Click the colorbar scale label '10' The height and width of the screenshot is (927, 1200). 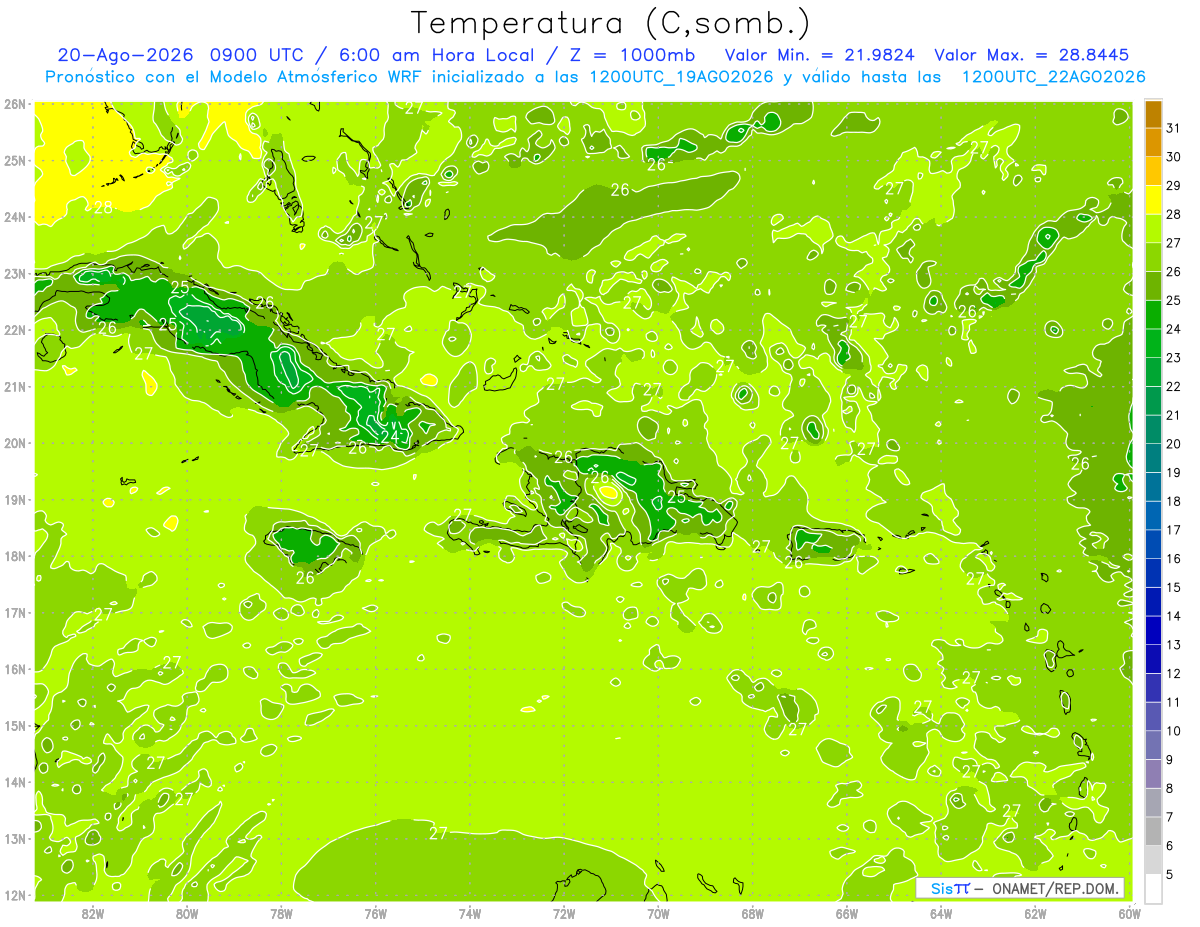[1174, 731]
